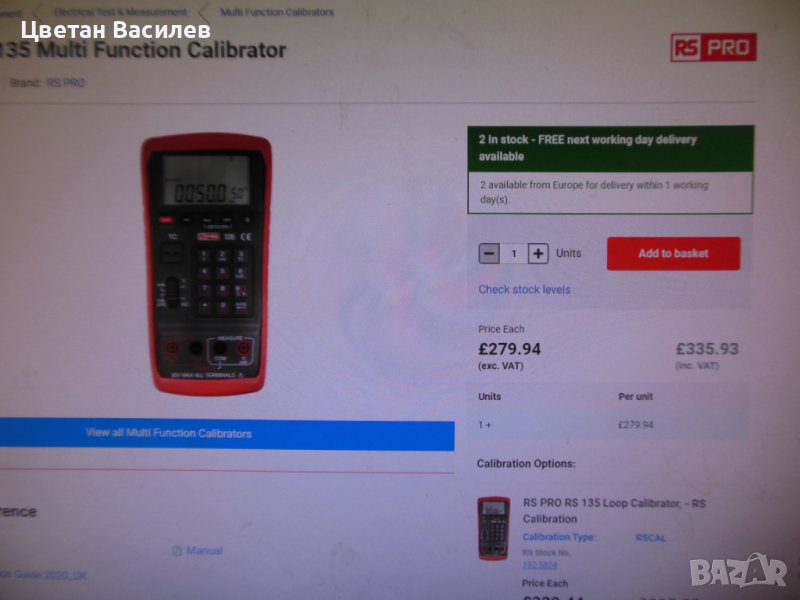
Task: Decrease quantity with the minus button
Action: coord(489,254)
